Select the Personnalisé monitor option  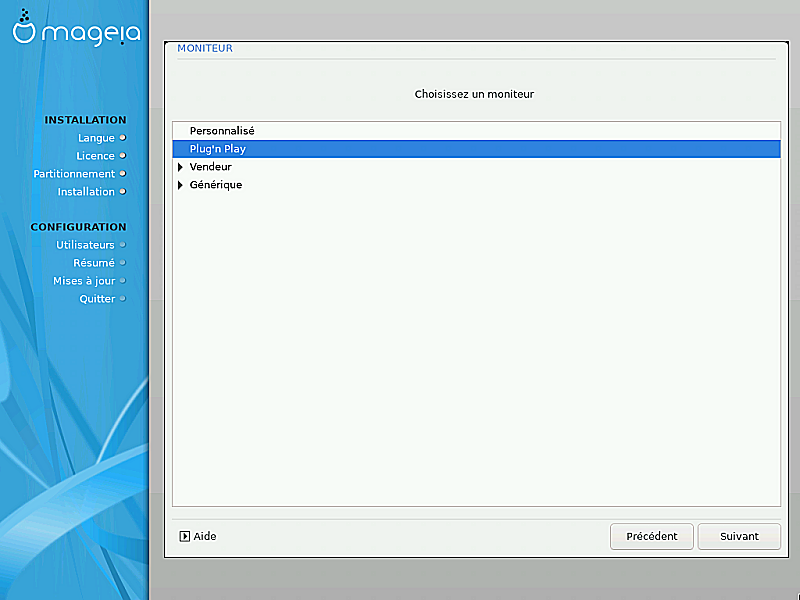pos(477,131)
